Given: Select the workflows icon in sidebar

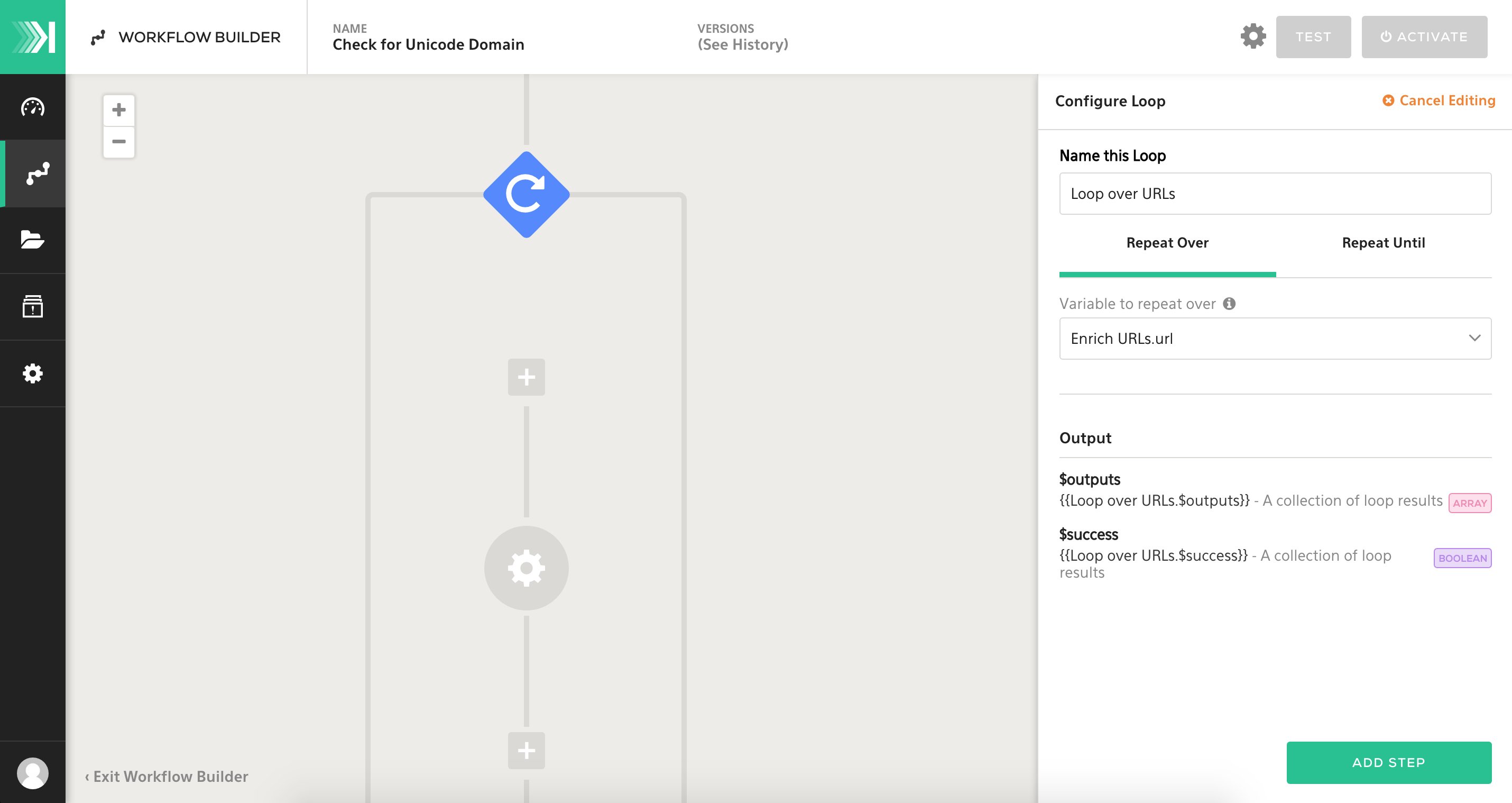Looking at the screenshot, I should [x=36, y=174].
